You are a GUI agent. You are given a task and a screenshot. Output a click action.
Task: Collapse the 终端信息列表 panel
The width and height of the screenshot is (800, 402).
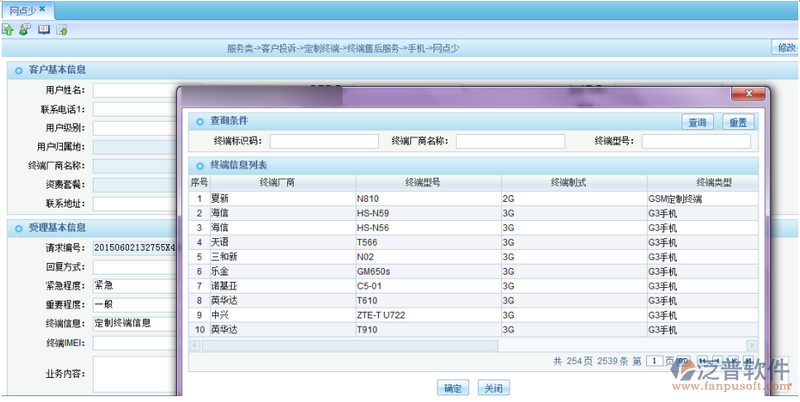[199, 165]
